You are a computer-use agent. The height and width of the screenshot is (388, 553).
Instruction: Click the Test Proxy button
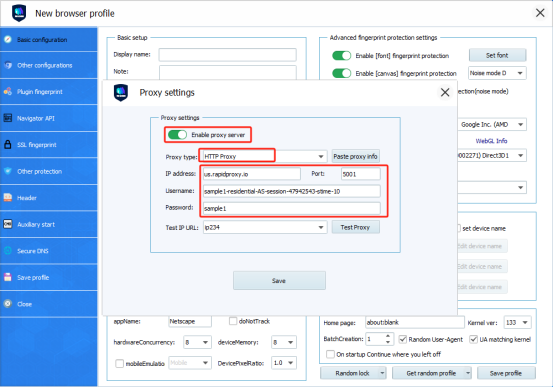[x=356, y=228]
